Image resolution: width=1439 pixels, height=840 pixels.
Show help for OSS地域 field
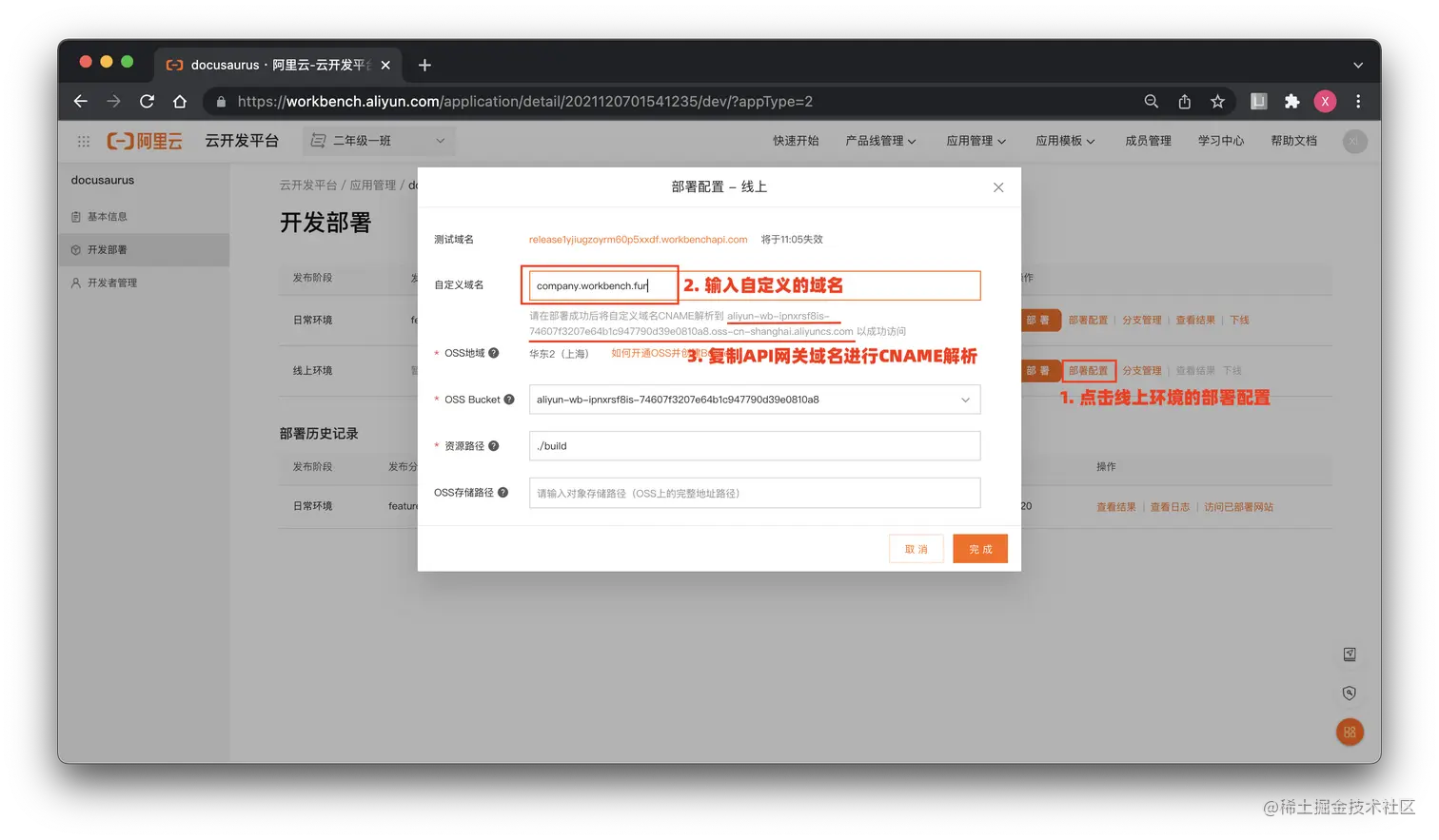click(494, 353)
